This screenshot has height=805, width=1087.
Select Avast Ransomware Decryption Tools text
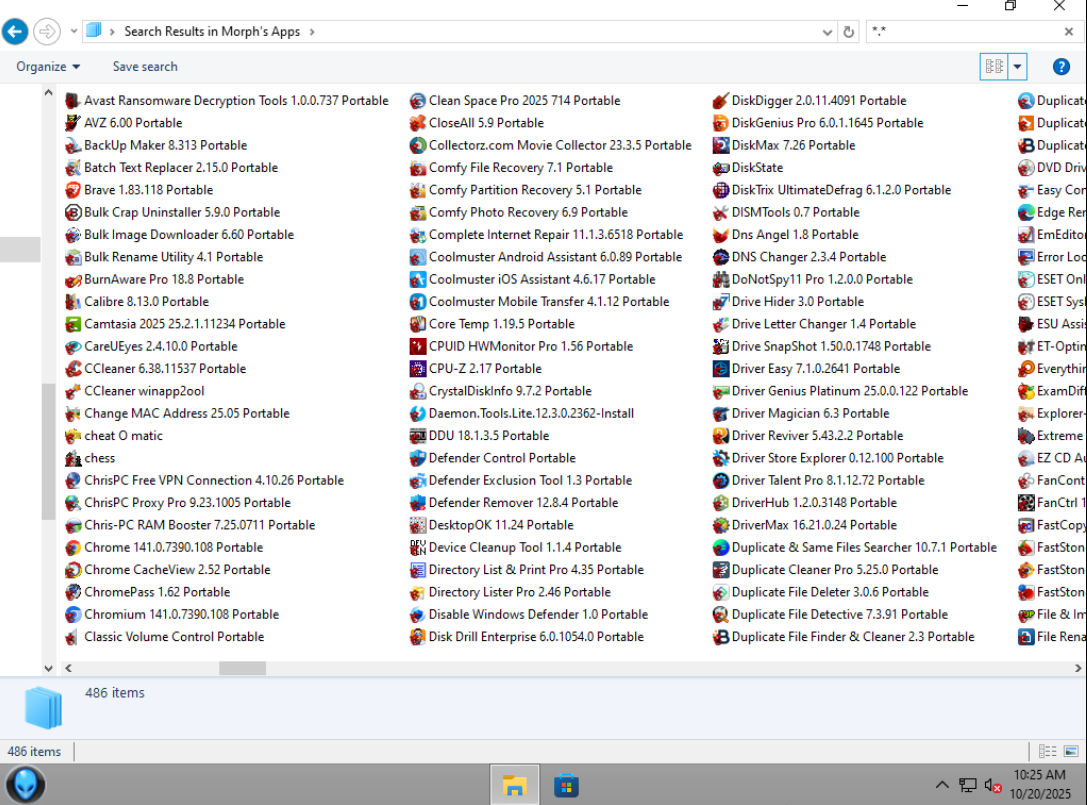(x=236, y=101)
